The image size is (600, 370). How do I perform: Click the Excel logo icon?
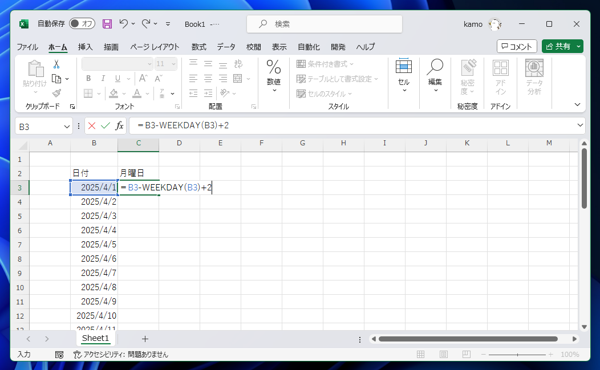point(24,24)
